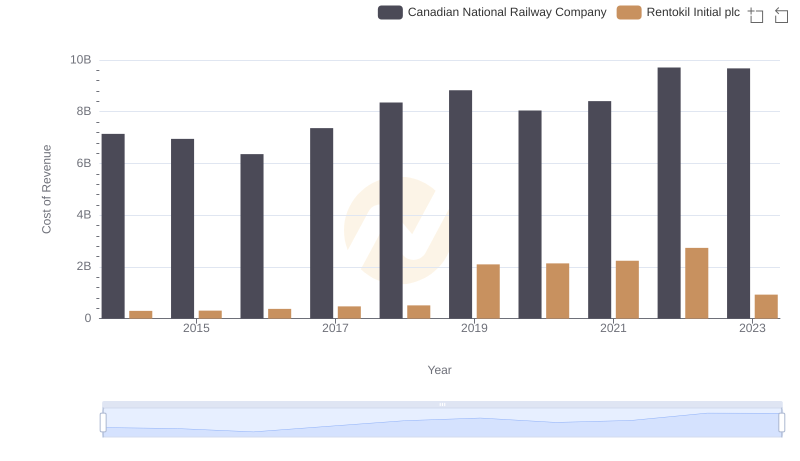The height and width of the screenshot is (461, 800).
Task: Select the 2016 Rentokil Initial bar
Action: [x=280, y=314]
